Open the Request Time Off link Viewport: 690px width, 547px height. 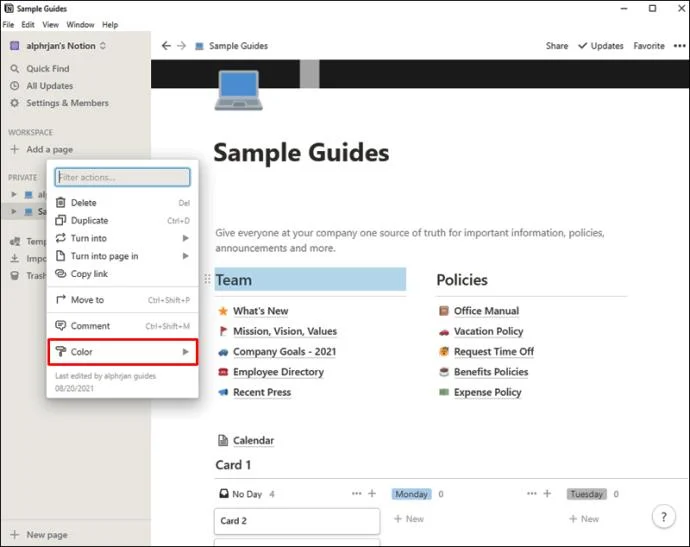(494, 352)
